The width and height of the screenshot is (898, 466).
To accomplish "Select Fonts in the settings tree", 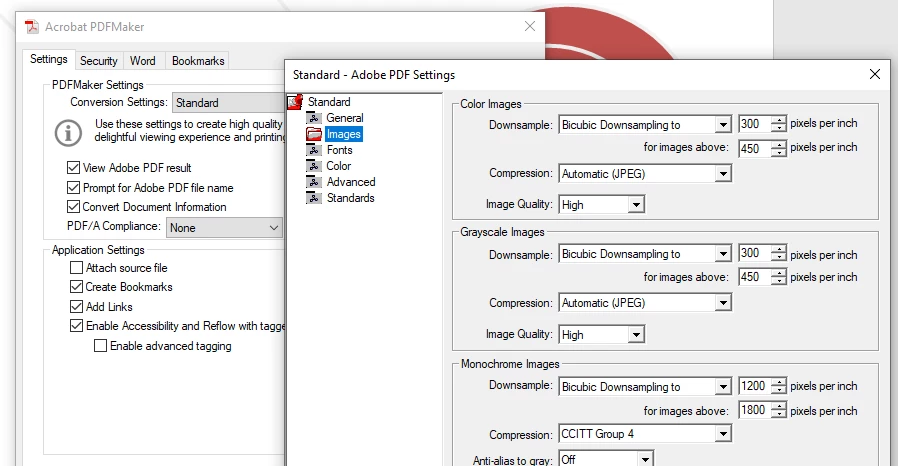I will 340,150.
